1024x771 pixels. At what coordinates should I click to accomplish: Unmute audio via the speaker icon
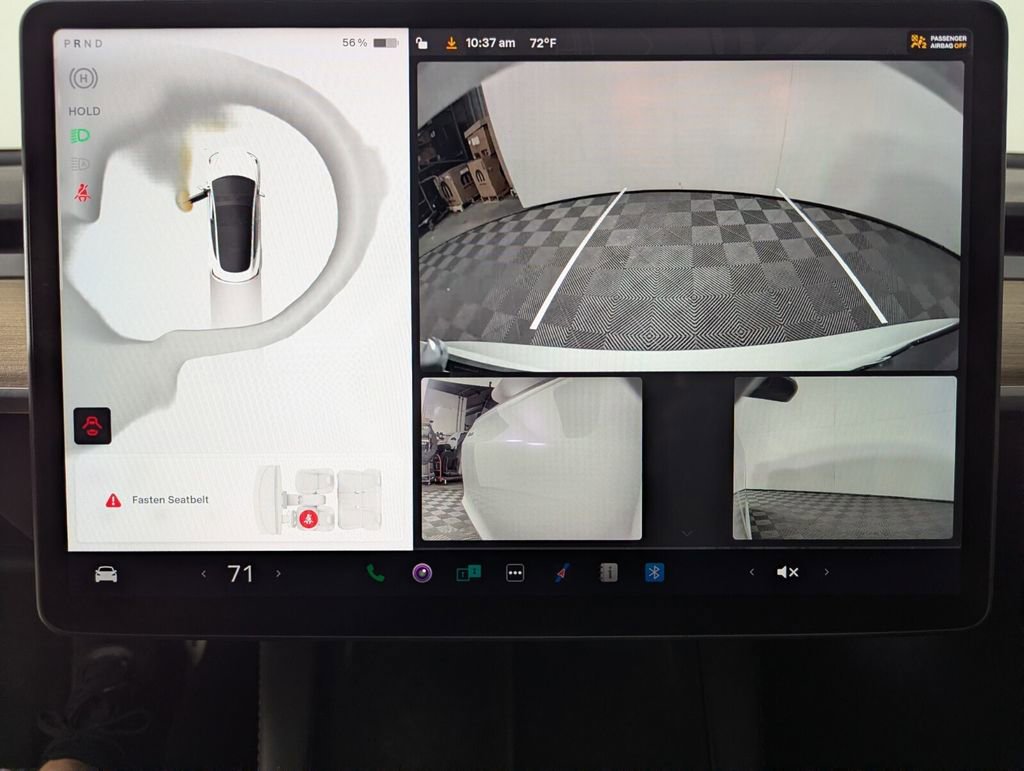[788, 572]
